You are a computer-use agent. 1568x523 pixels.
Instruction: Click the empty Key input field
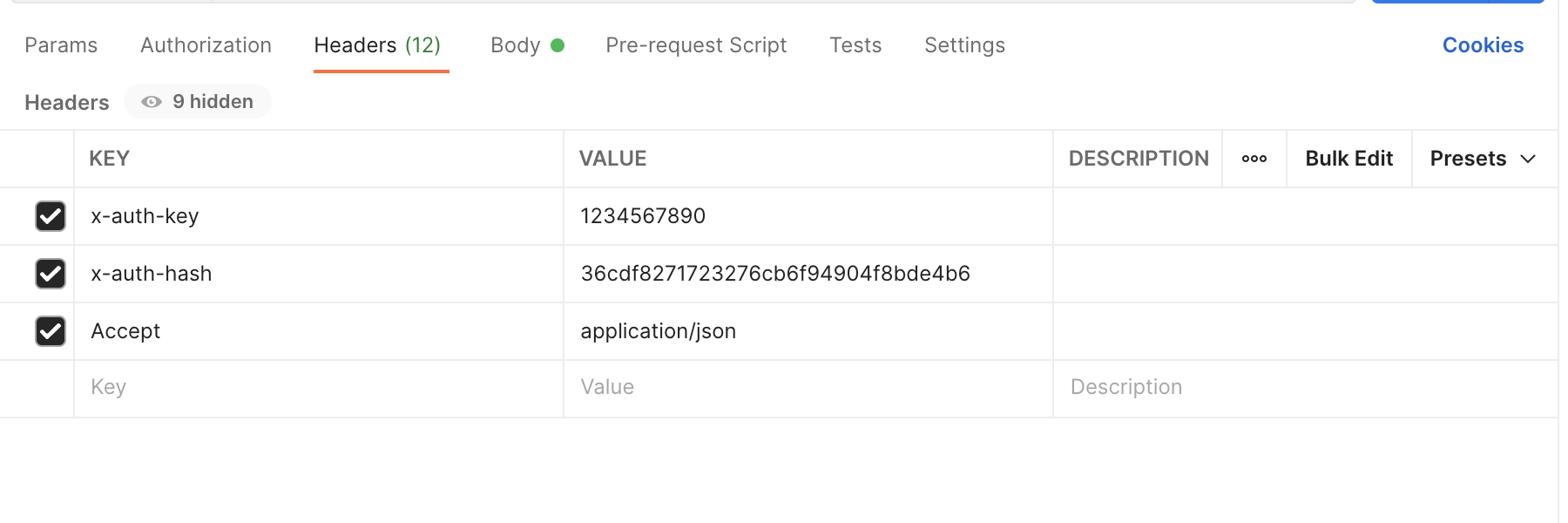(318, 387)
